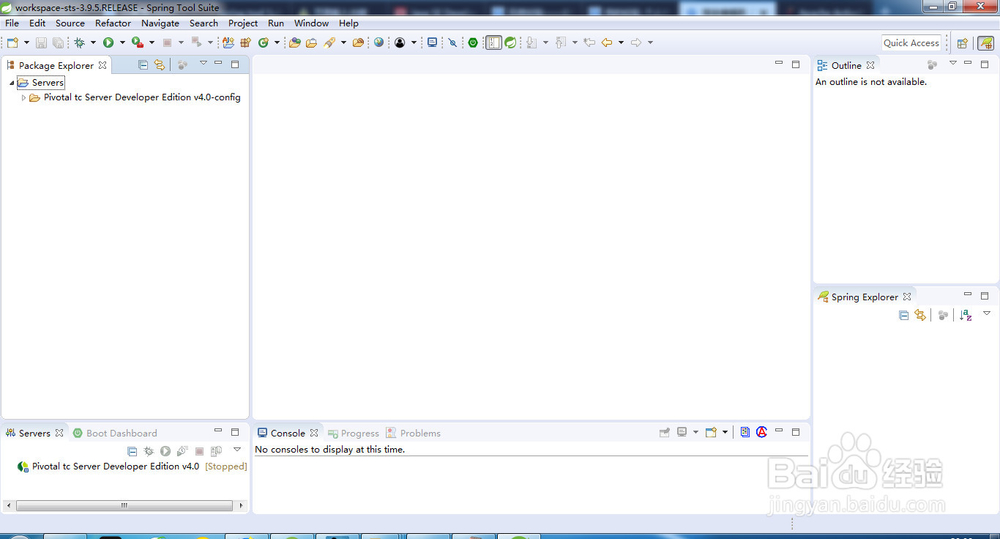The image size is (1000, 539).
Task: Open the New Java Class dropdown arrow
Action: tap(277, 43)
